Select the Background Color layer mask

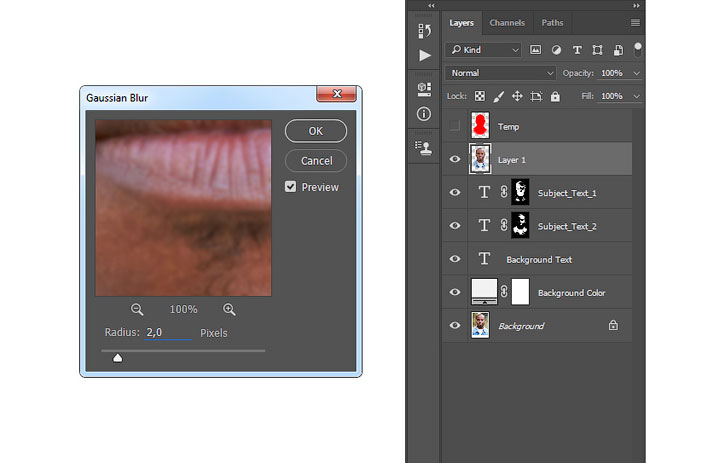520,292
